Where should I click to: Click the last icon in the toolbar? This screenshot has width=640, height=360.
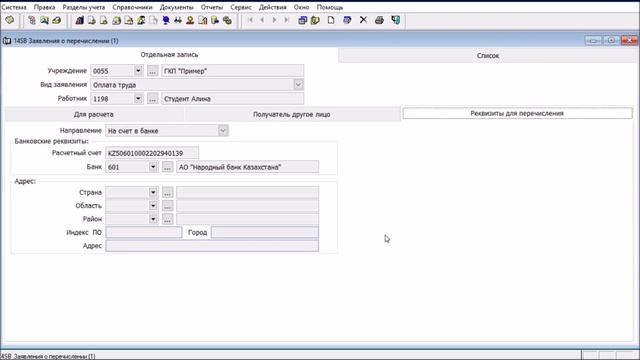(396, 20)
